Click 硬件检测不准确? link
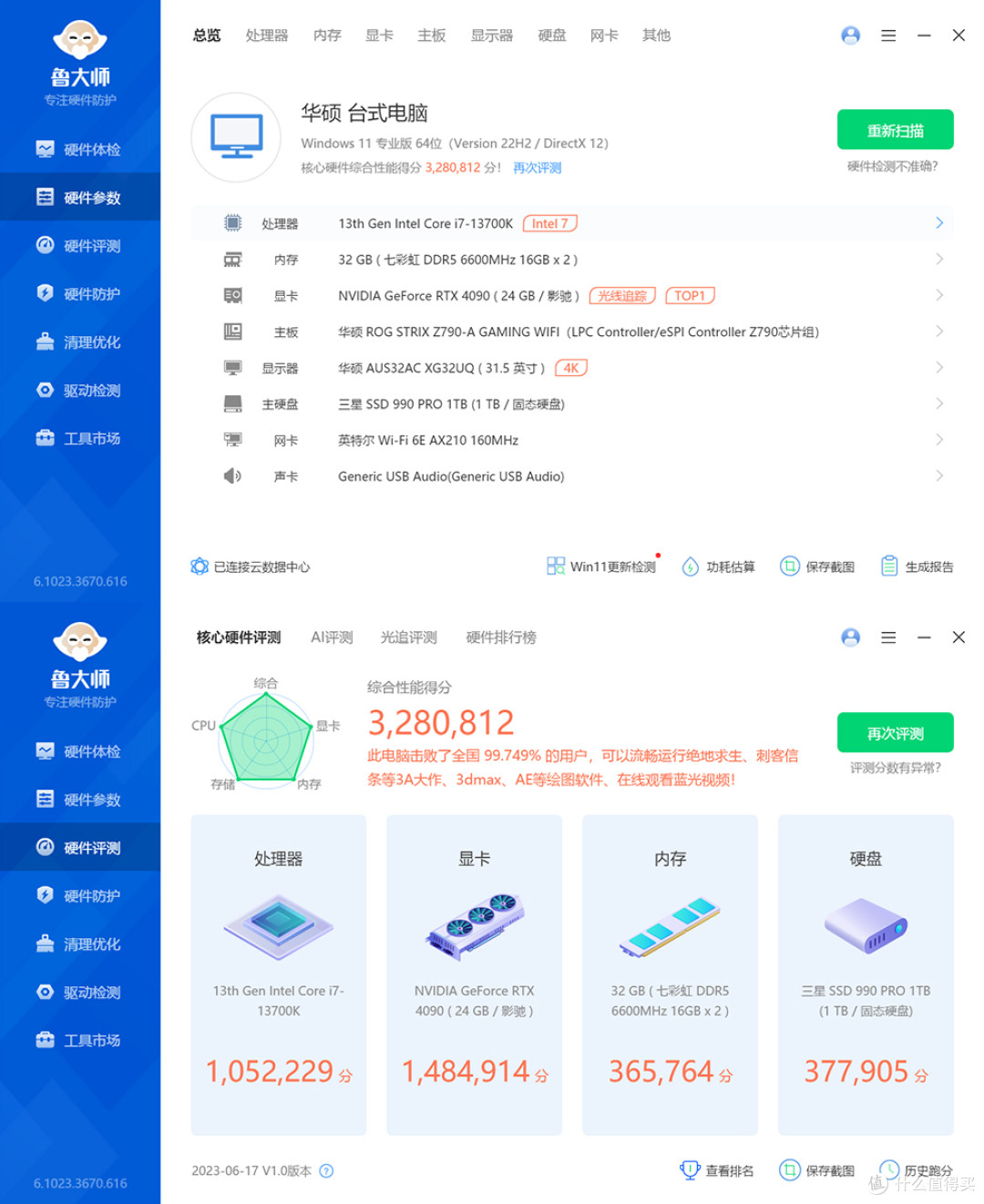This screenshot has width=984, height=1204. coord(893,167)
